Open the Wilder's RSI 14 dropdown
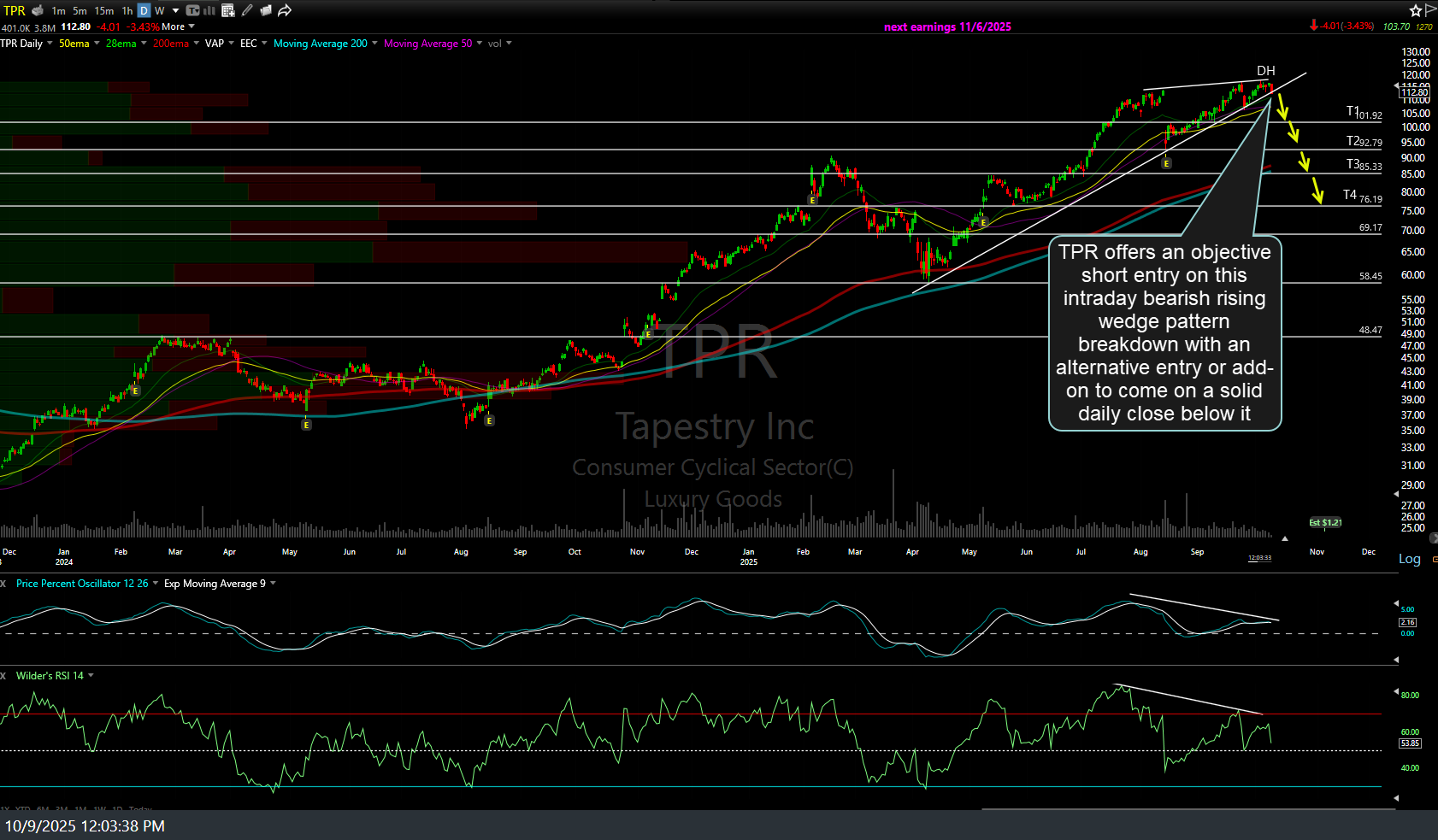 pos(91,676)
